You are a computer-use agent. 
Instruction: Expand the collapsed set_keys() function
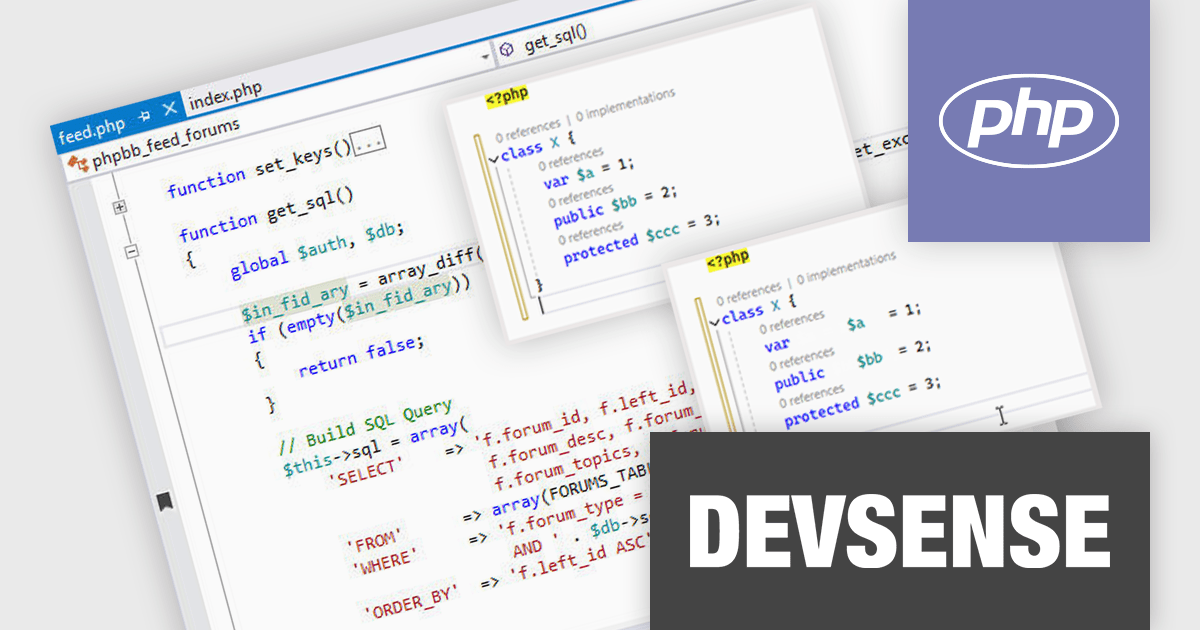(x=120, y=207)
